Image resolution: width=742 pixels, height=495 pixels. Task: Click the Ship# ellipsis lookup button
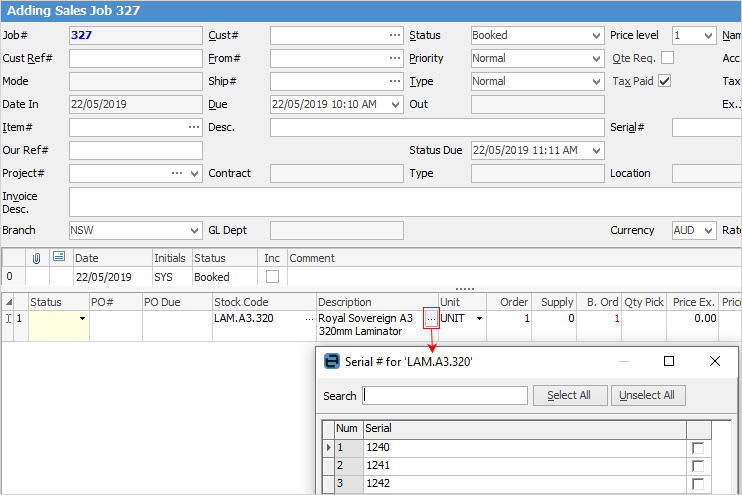tap(395, 81)
